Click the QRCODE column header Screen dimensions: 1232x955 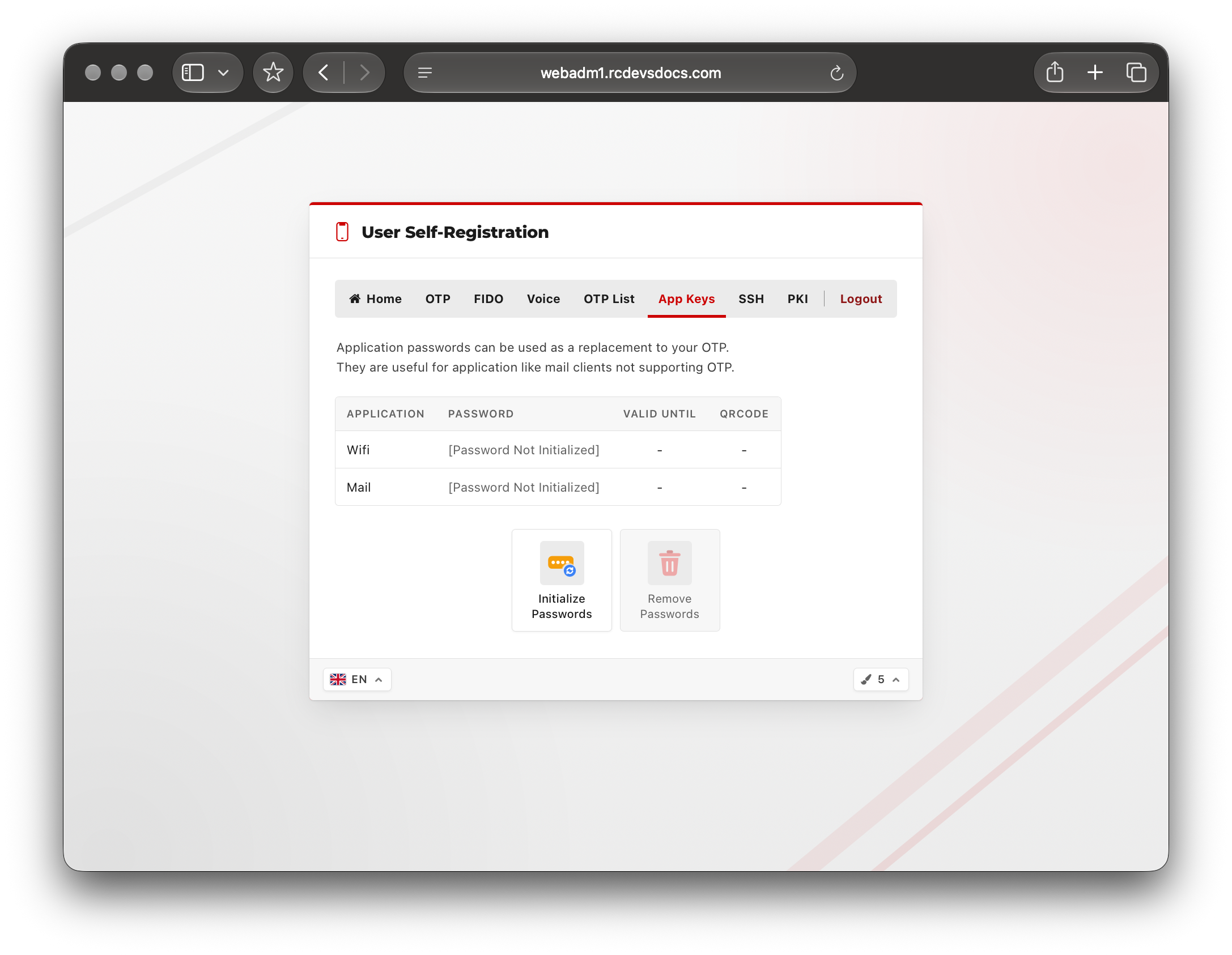[744, 413]
